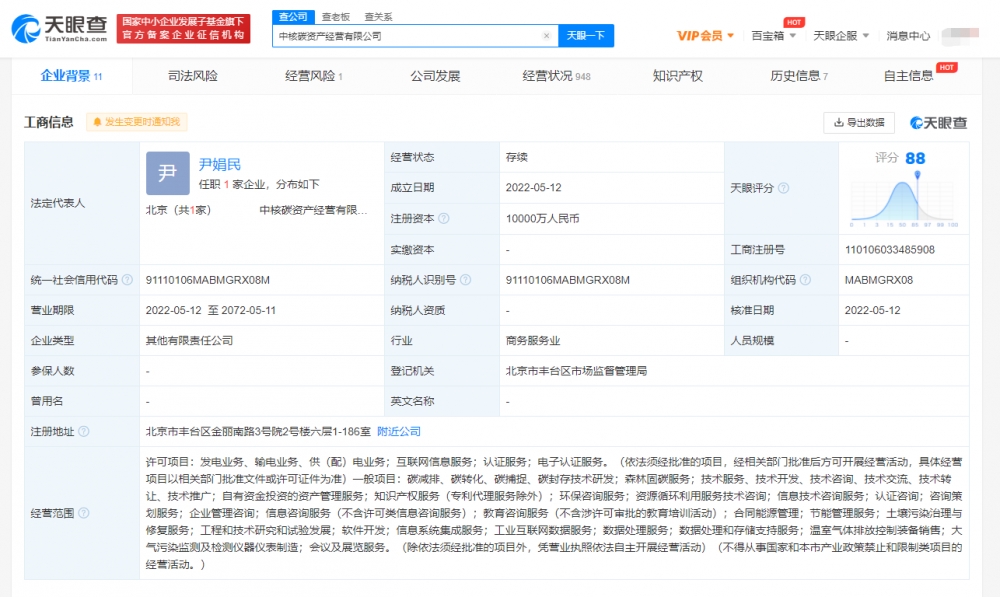Click the help icon next to 组织机构代码

click(806, 280)
